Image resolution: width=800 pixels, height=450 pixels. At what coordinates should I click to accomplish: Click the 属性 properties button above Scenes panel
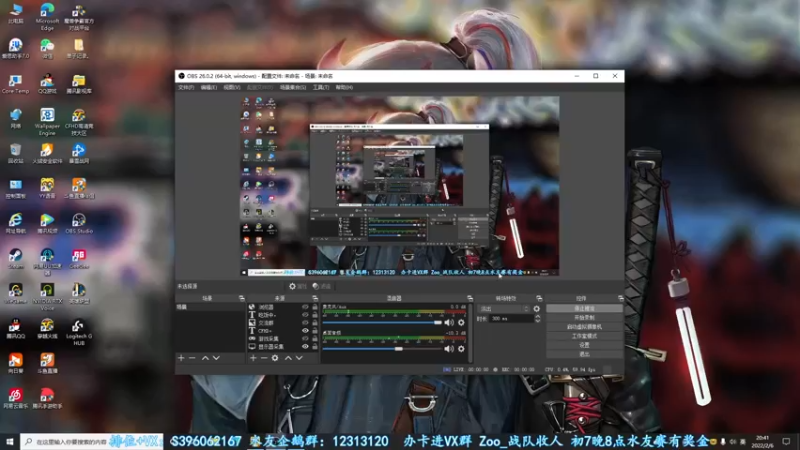[298, 286]
